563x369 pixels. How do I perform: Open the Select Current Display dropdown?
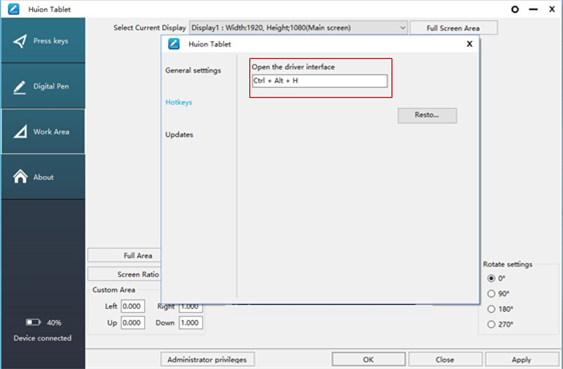298,28
